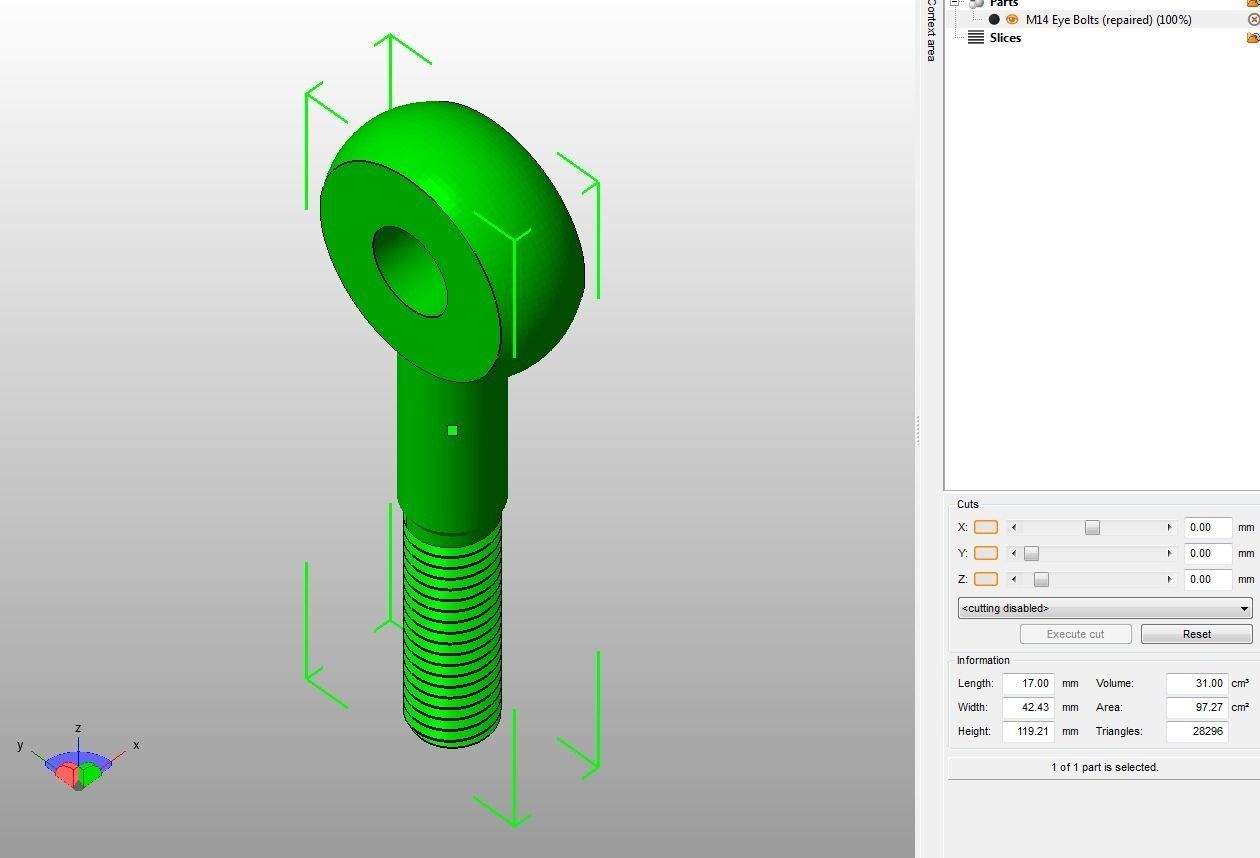This screenshot has width=1260, height=858.
Task: Click the Length field showing 17.00
Action: click(1029, 683)
